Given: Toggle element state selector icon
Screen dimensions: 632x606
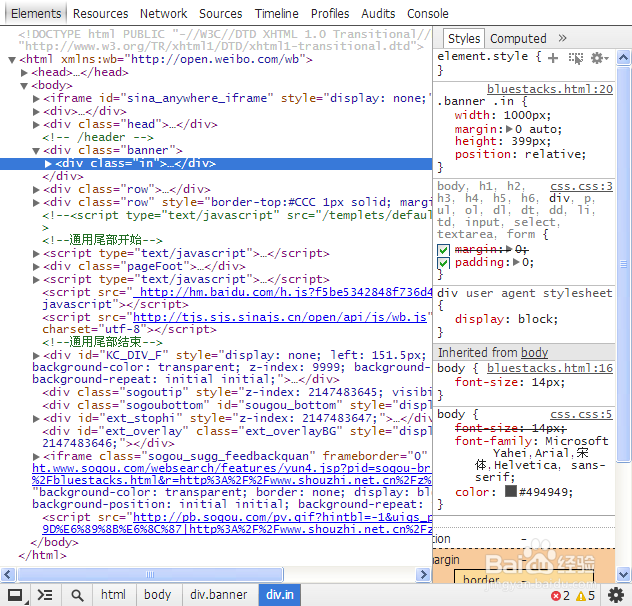Looking at the screenshot, I should pyautogui.click(x=576, y=58).
